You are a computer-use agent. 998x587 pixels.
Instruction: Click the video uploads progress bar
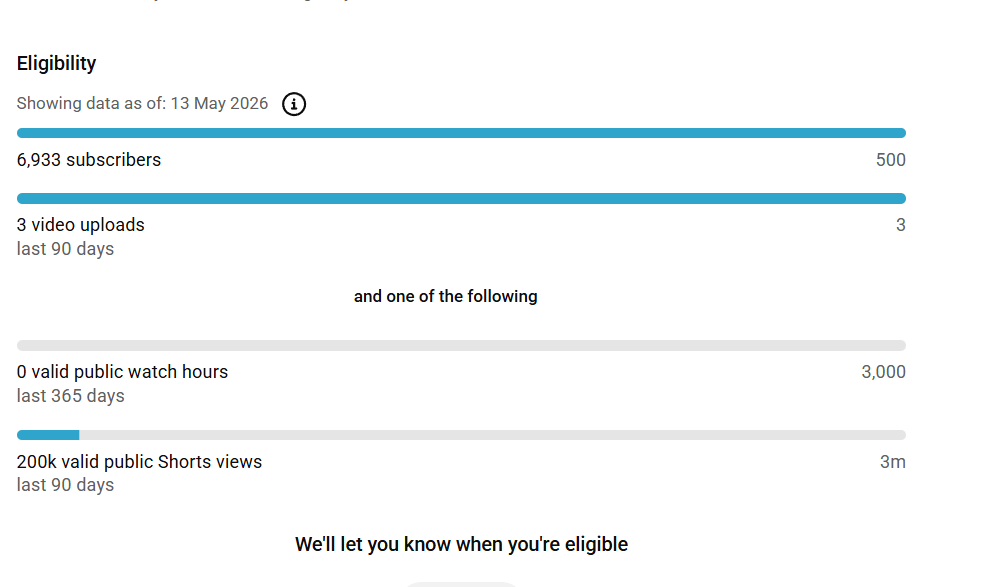tap(461, 199)
